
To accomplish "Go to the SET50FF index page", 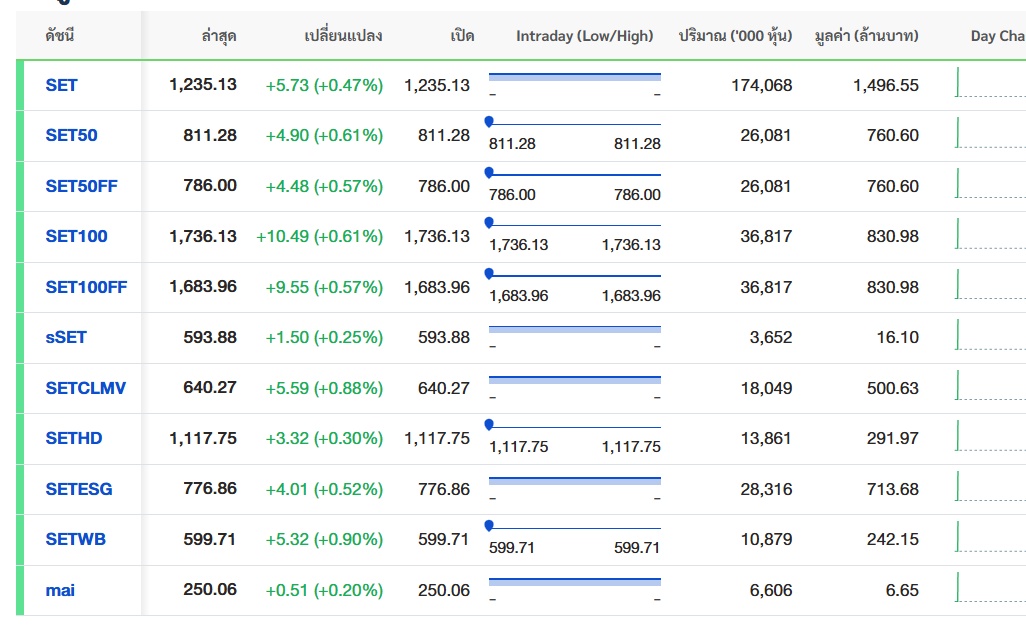I will click(x=81, y=186).
